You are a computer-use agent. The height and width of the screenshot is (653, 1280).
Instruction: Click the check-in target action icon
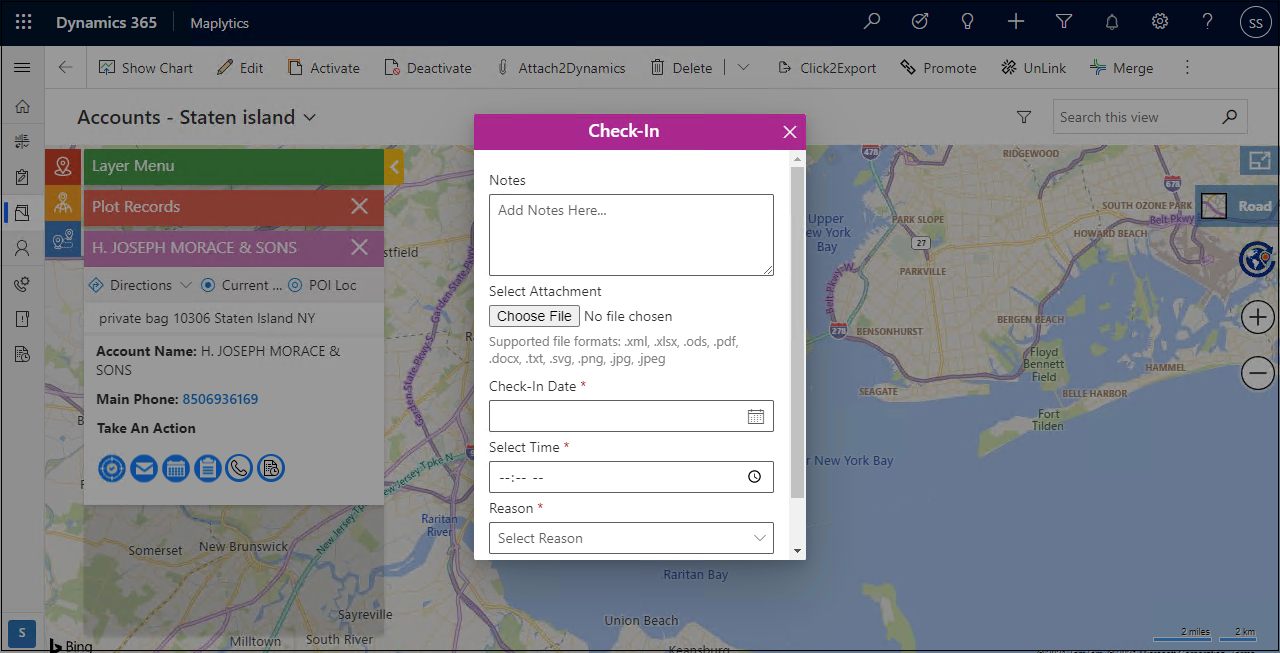[112, 468]
